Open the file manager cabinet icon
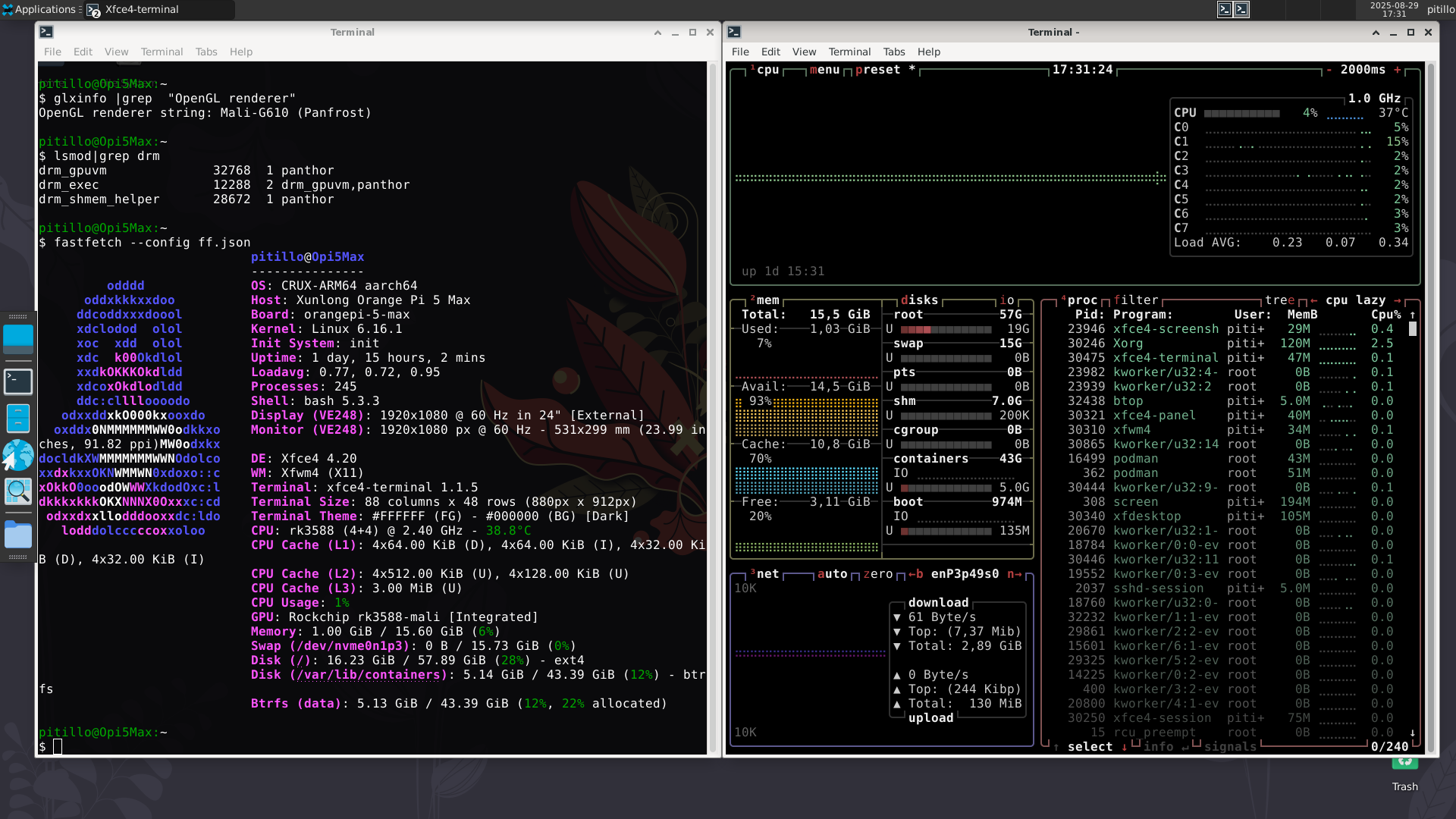Image resolution: width=1456 pixels, height=819 pixels. coord(18,418)
